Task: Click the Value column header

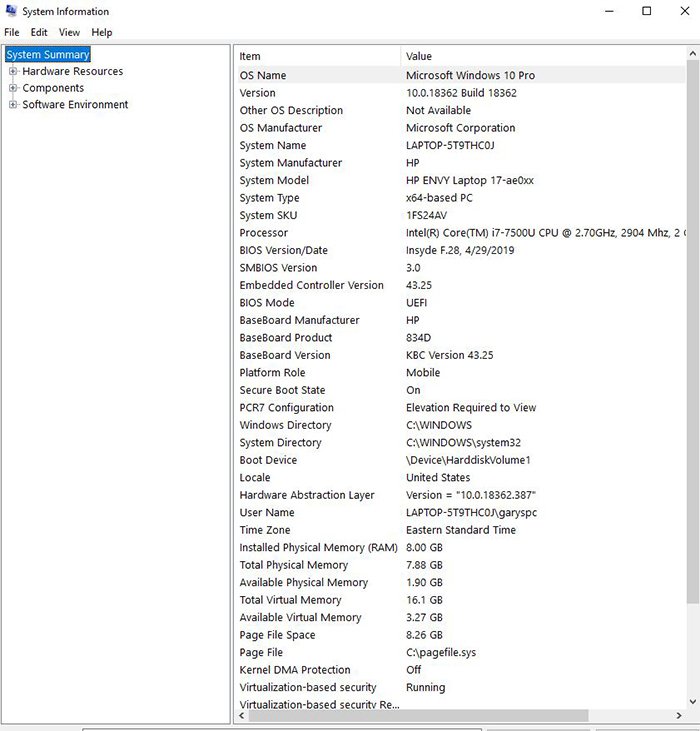Action: (x=540, y=56)
